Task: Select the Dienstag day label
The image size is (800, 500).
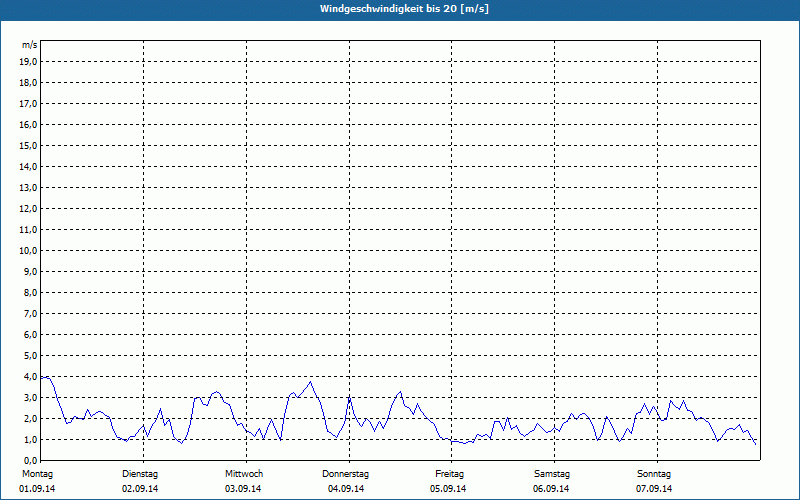Action: (x=140, y=474)
